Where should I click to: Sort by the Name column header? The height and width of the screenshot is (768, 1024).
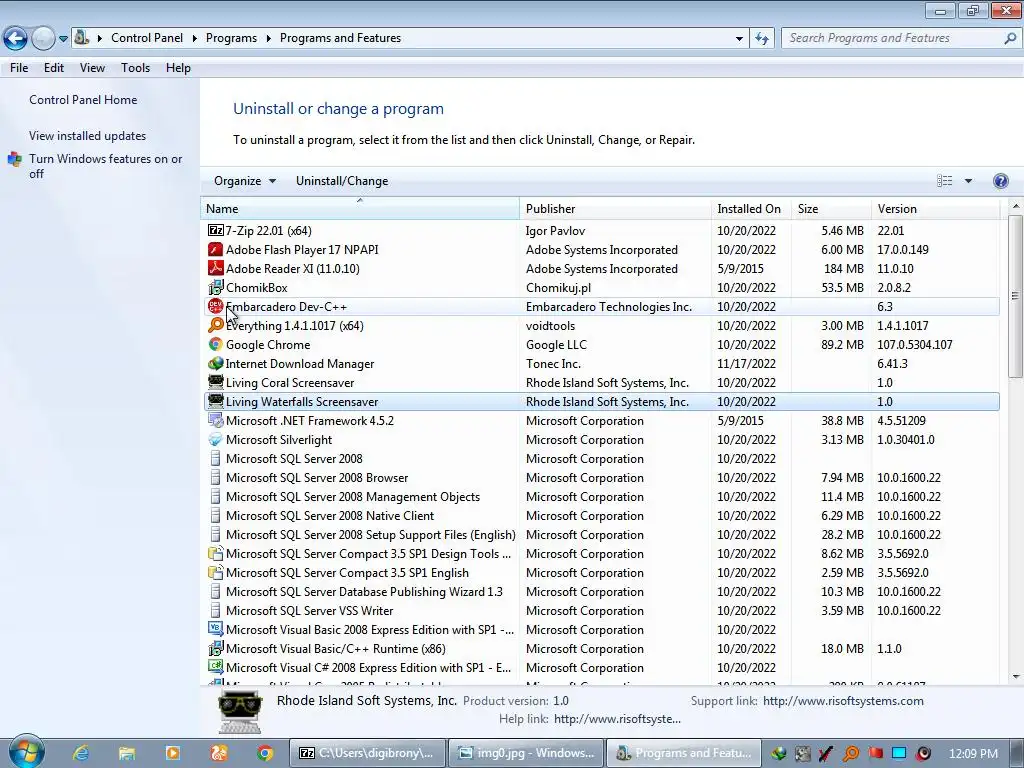coord(360,209)
